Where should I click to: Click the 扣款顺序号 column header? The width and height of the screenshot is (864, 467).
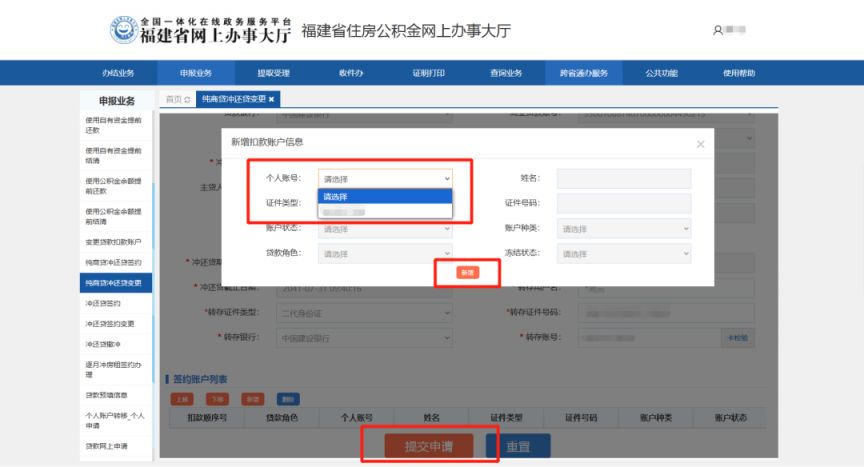pyautogui.click(x=207, y=418)
